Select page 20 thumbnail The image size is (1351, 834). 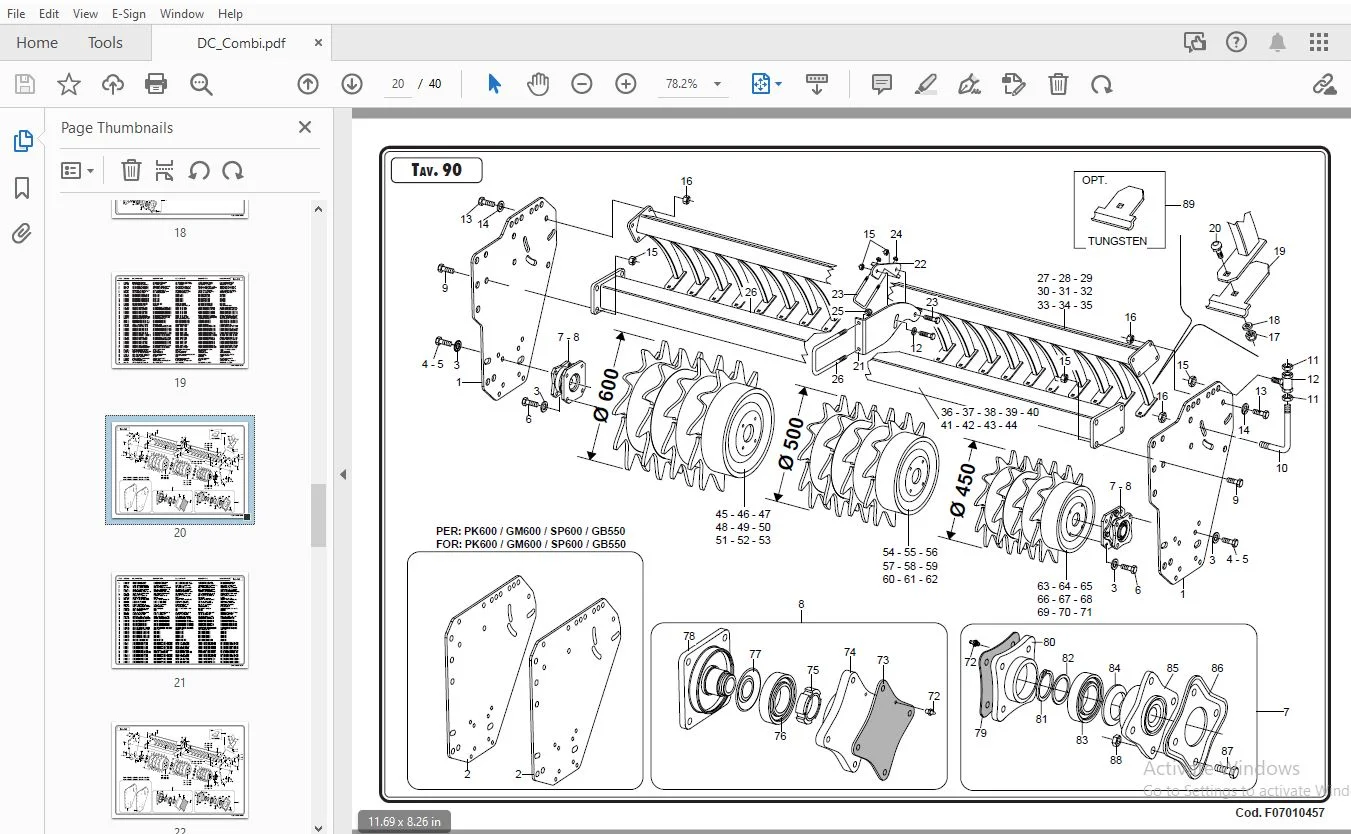coord(180,470)
